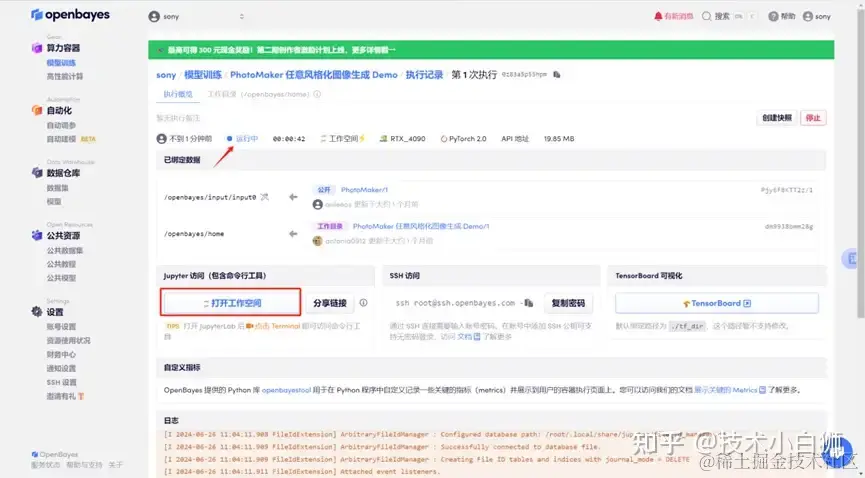Open the TensorBoard button
Screen dimensions: 865x478
(717, 303)
